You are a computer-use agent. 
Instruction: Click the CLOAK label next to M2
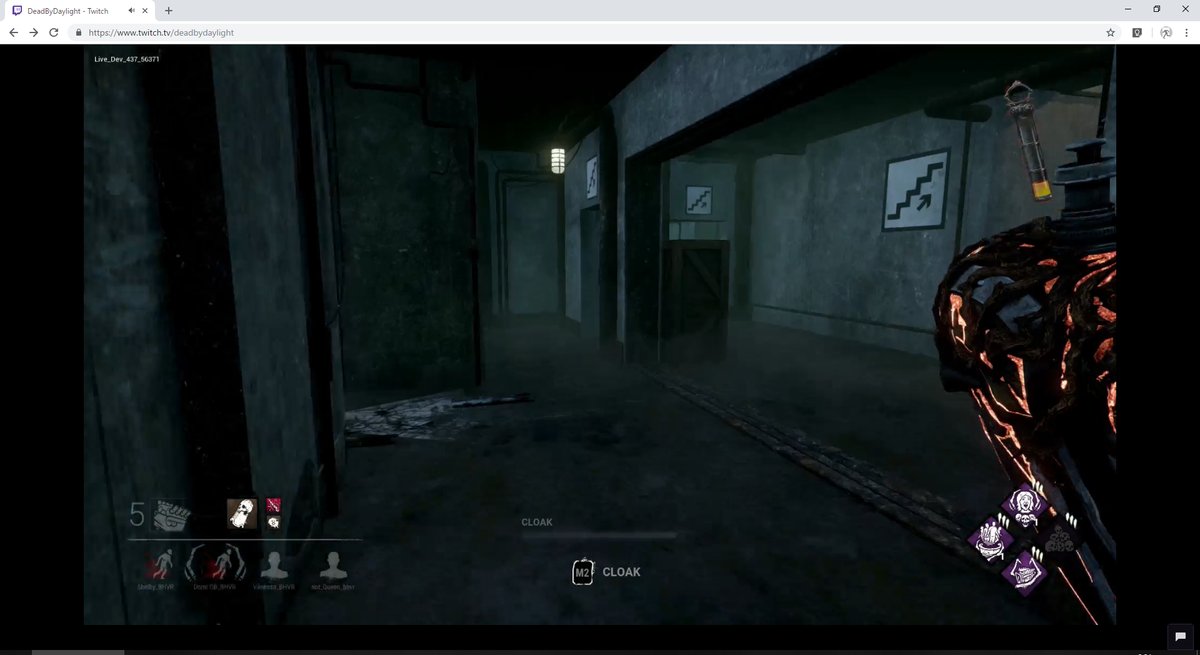[621, 573]
